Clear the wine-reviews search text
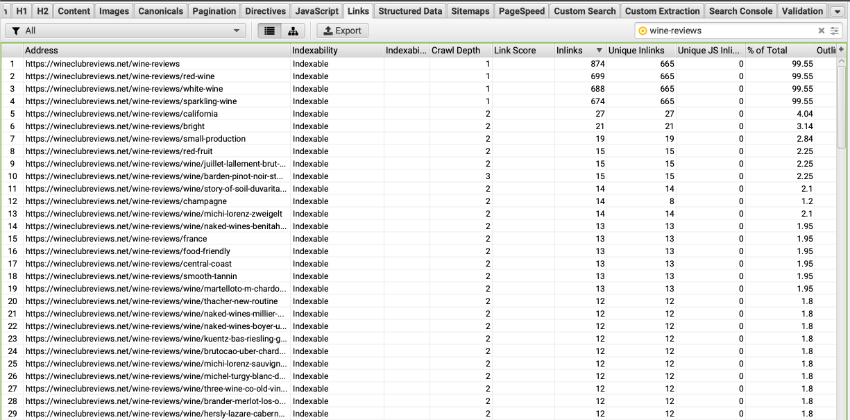The height and width of the screenshot is (420, 850). pyautogui.click(x=821, y=31)
